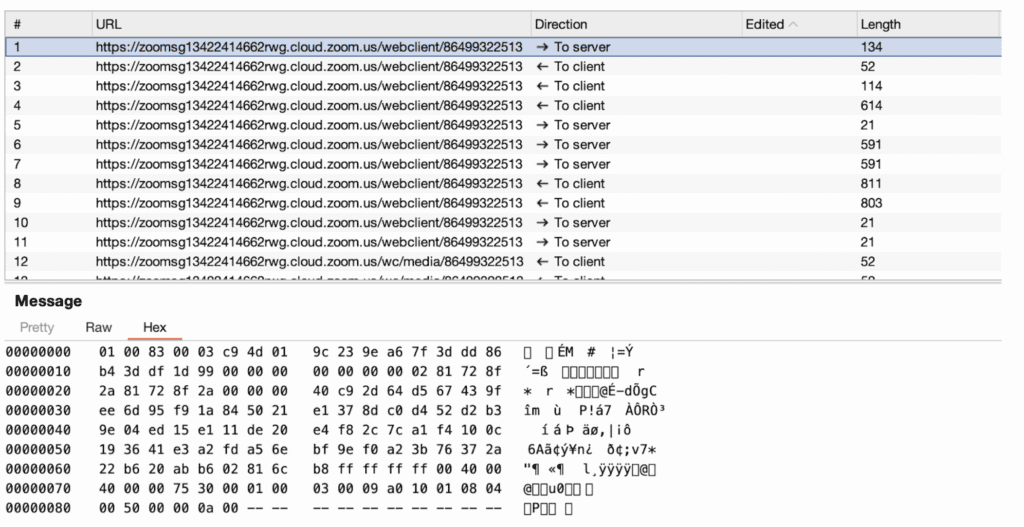Select WebSocket message row 1
The image size is (1024, 527).
coord(503,47)
